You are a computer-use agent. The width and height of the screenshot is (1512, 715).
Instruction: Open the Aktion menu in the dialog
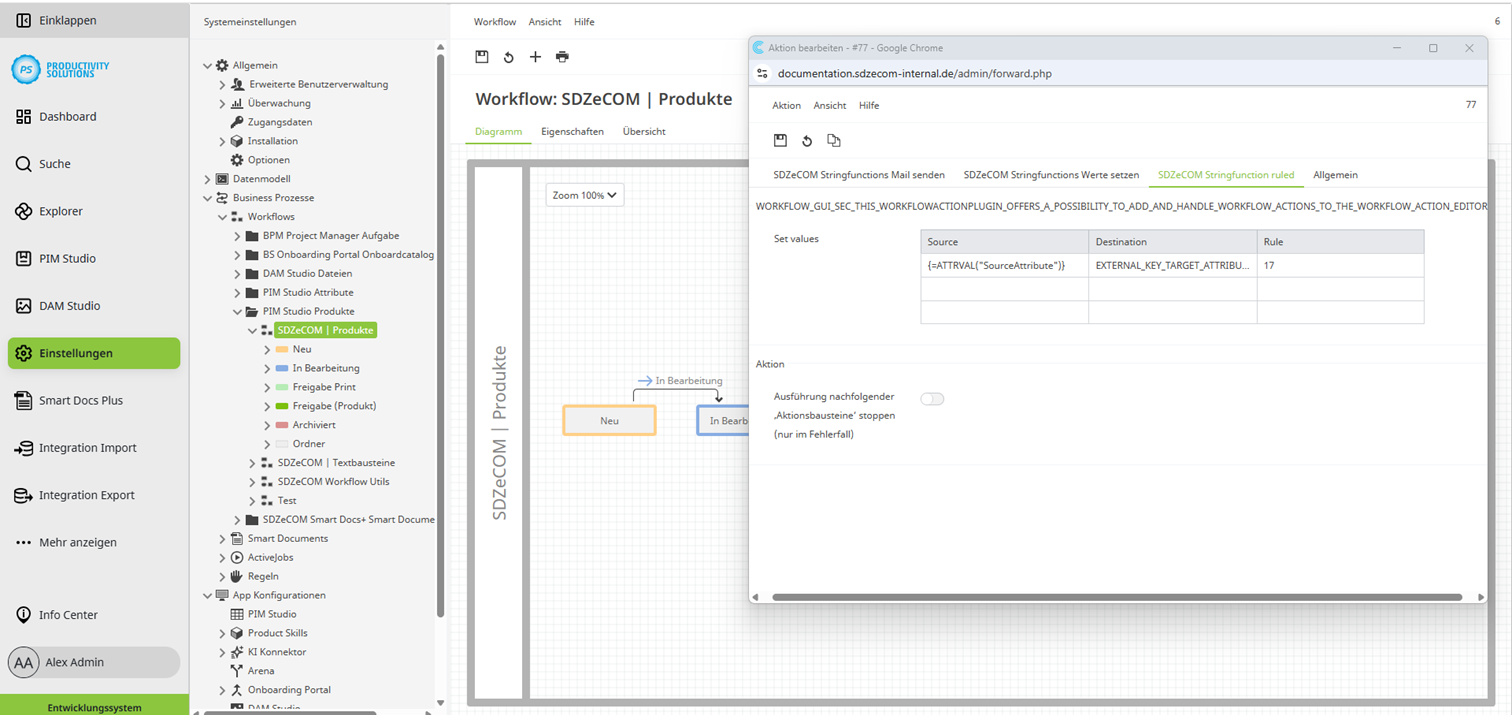(786, 105)
